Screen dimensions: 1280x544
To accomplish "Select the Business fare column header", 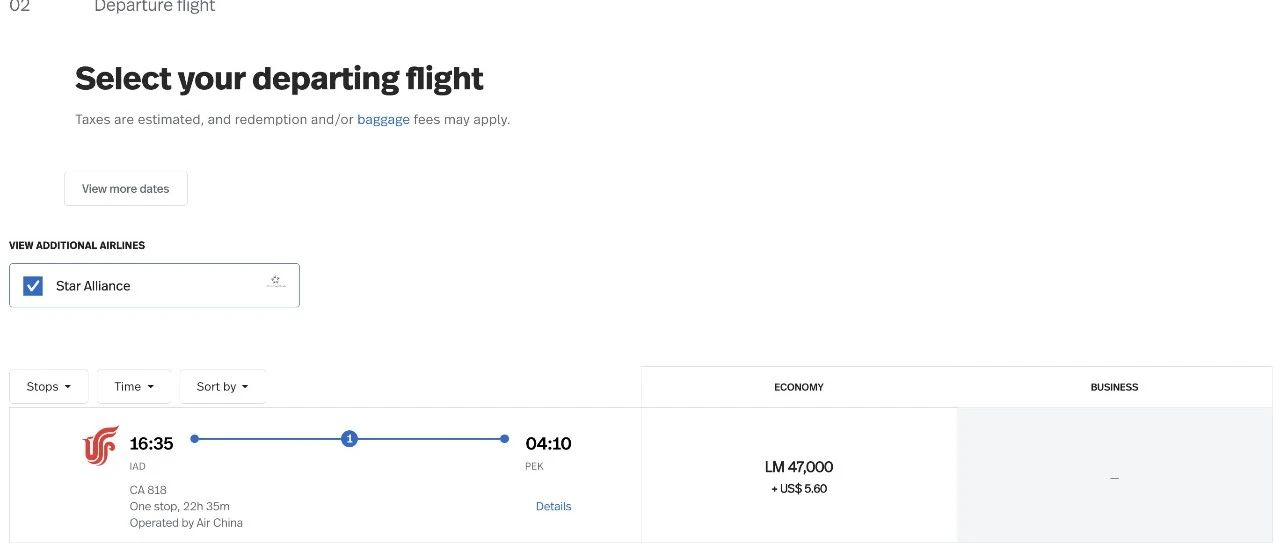I will click(x=1114, y=387).
